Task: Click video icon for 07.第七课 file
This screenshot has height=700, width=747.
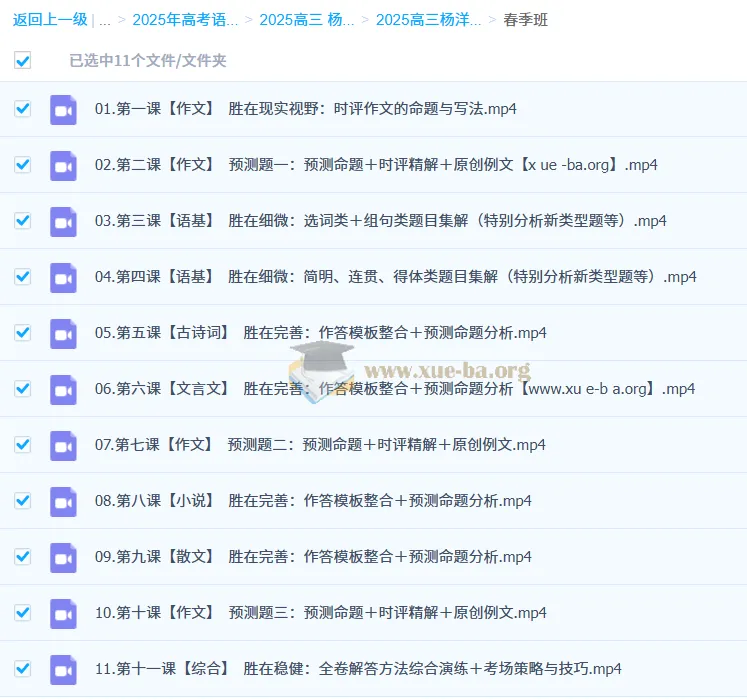Action: [63, 445]
